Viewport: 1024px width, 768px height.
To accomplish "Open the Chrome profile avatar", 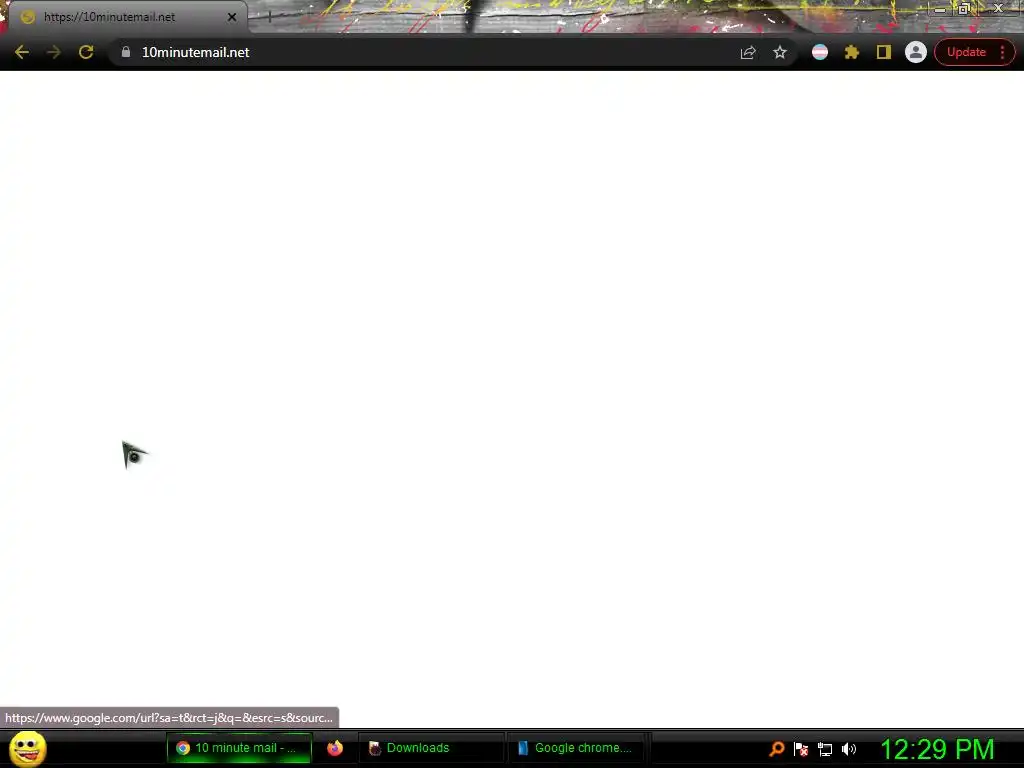I will coord(916,52).
